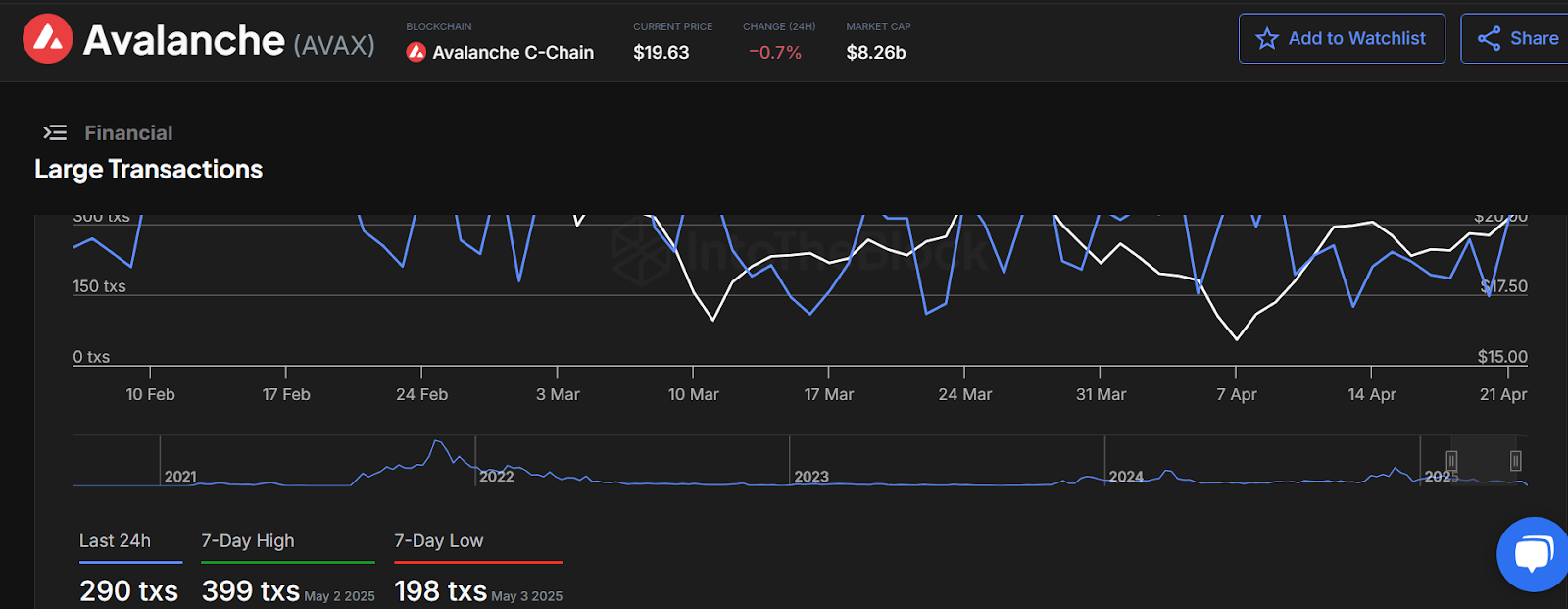Select the 7-Day High green line
This screenshot has width=1568, height=609.
(288, 562)
